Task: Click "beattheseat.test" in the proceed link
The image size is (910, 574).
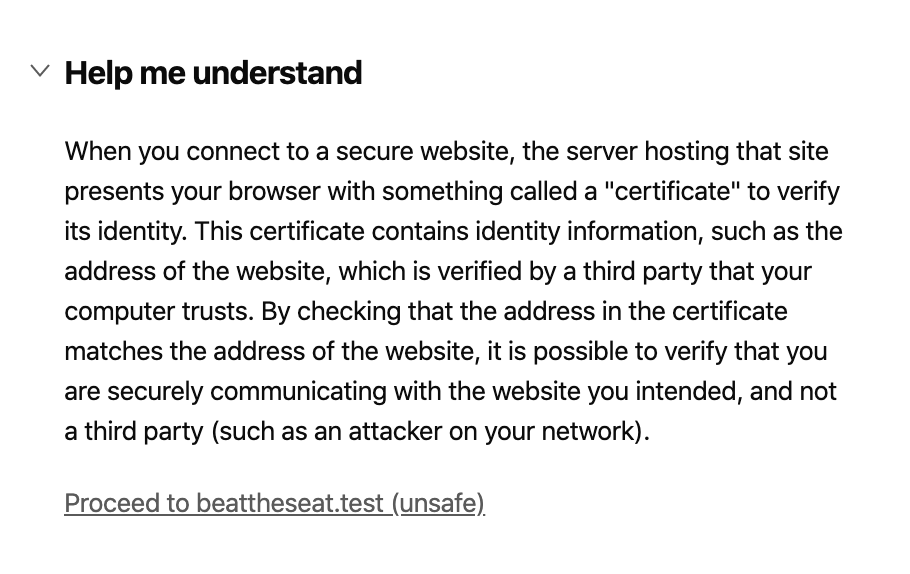Action: click(290, 503)
